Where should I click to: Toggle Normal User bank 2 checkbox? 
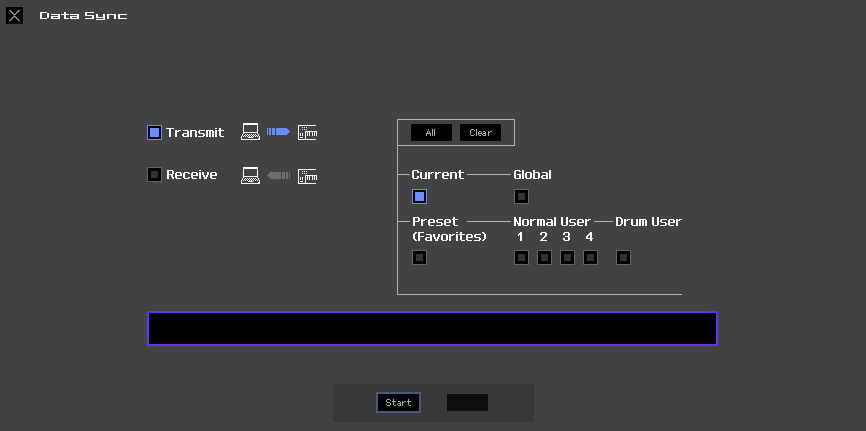(x=544, y=258)
